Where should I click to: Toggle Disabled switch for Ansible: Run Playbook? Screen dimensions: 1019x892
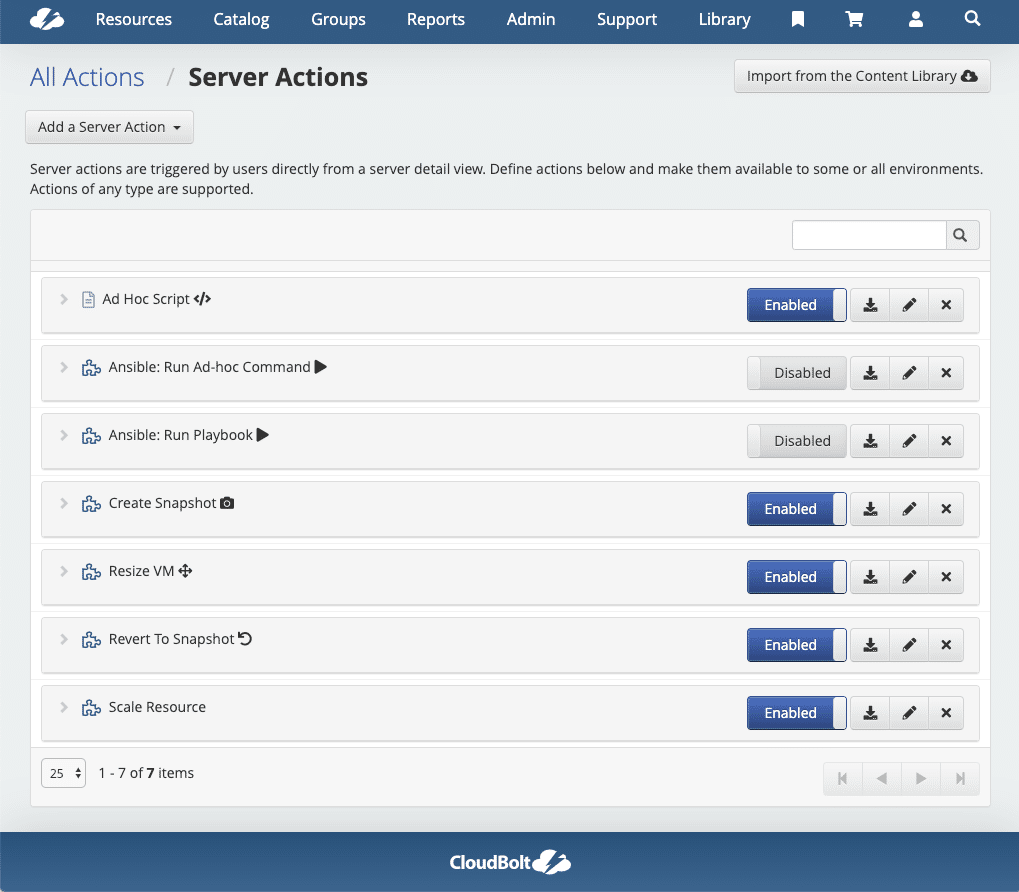(797, 441)
